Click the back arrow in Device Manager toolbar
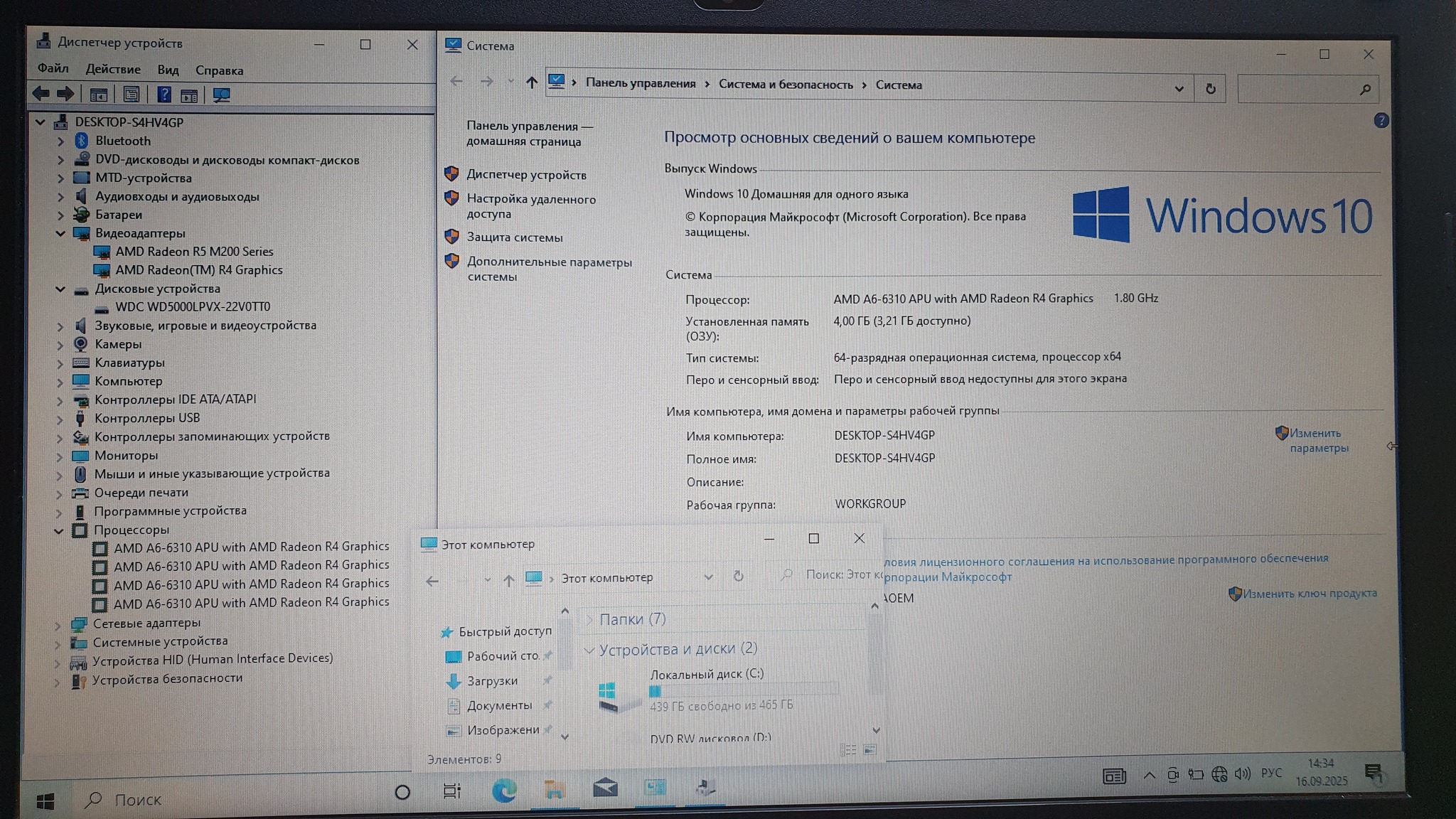This screenshot has width=1456, height=819. click(41, 94)
